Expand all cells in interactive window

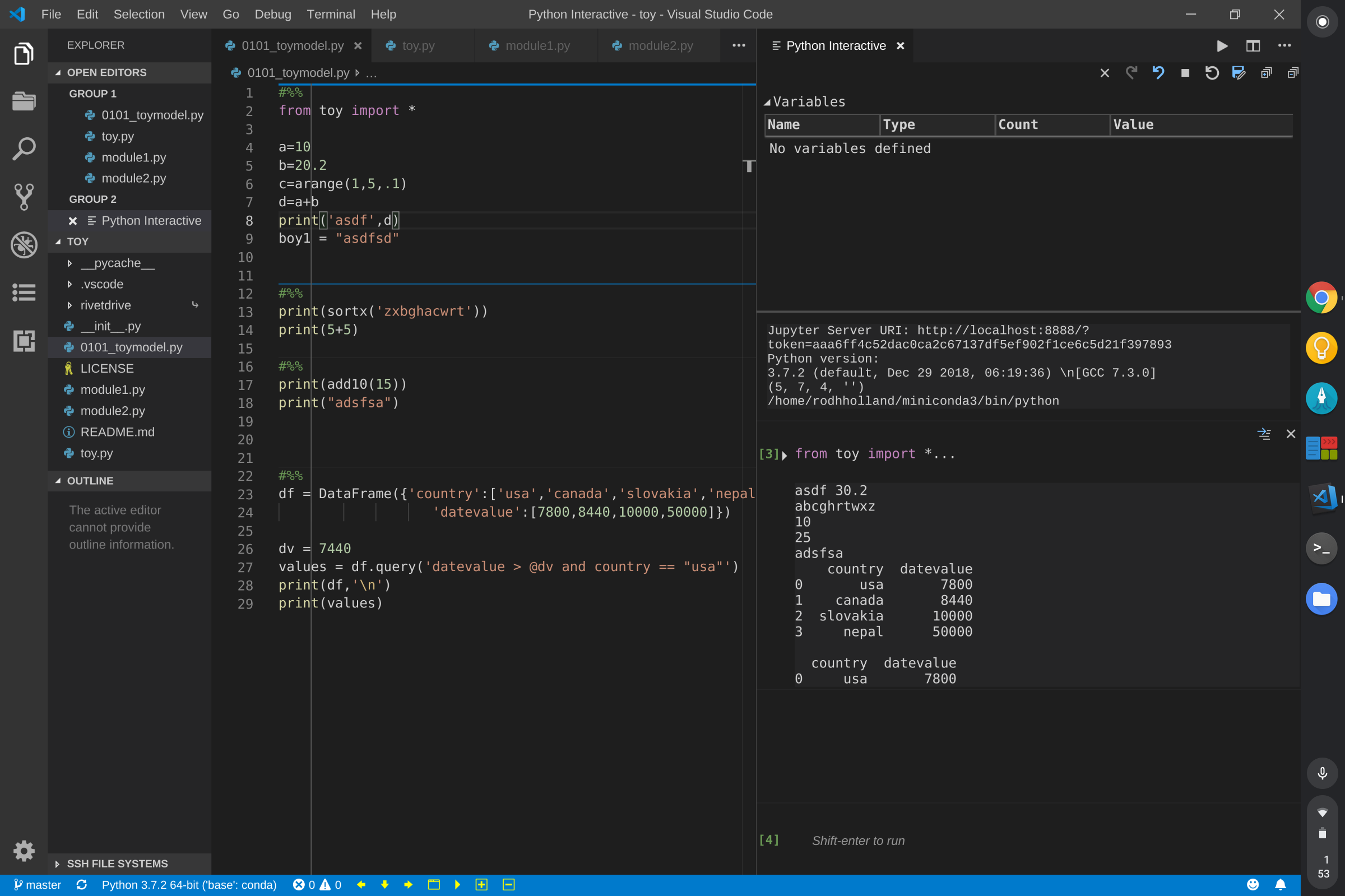tap(1266, 73)
